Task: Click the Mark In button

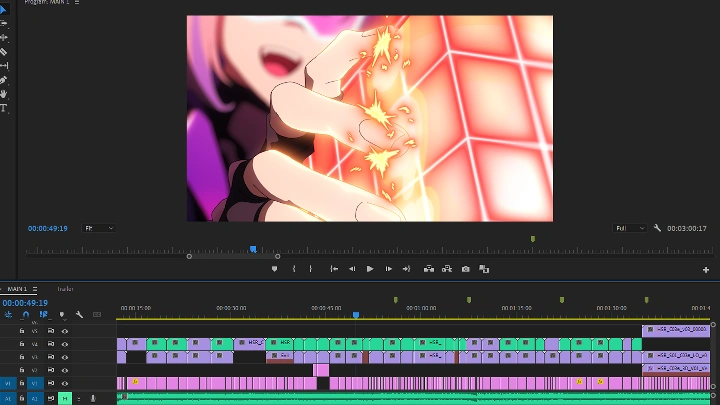Action: click(294, 269)
